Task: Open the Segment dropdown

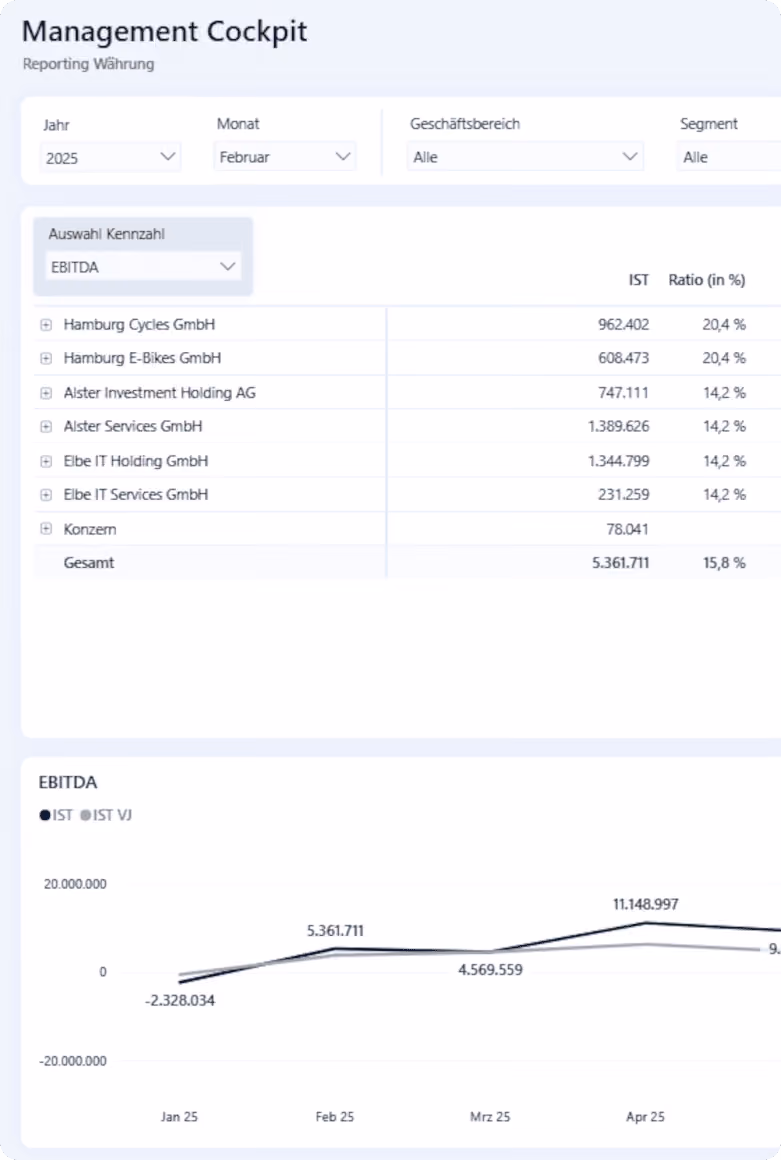Action: coord(728,157)
